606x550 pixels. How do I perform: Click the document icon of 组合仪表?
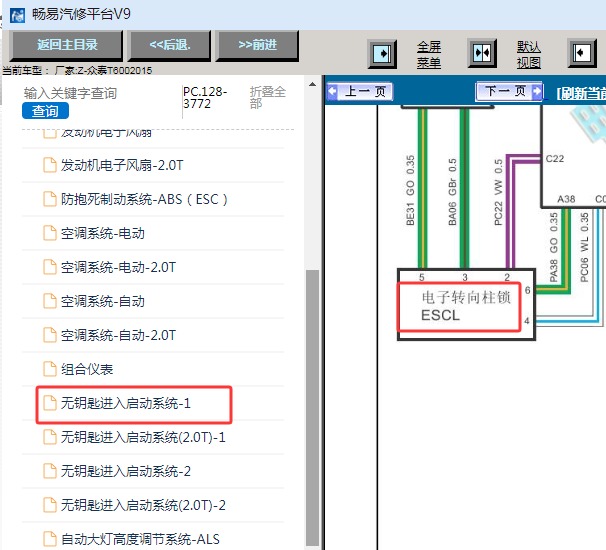click(49, 369)
